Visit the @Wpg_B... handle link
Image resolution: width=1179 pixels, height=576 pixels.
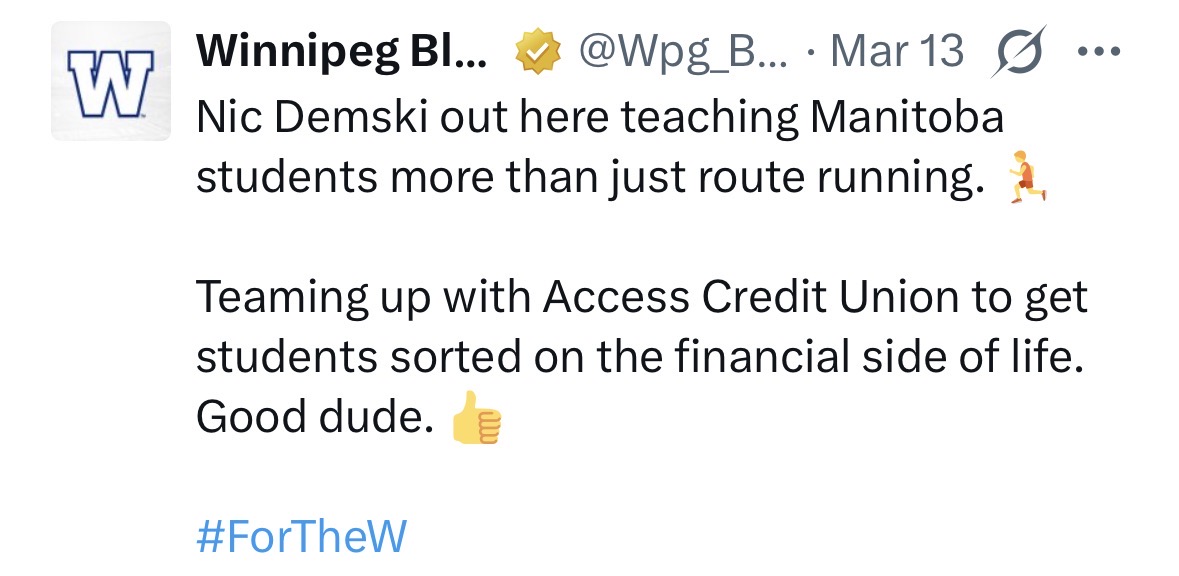[683, 51]
